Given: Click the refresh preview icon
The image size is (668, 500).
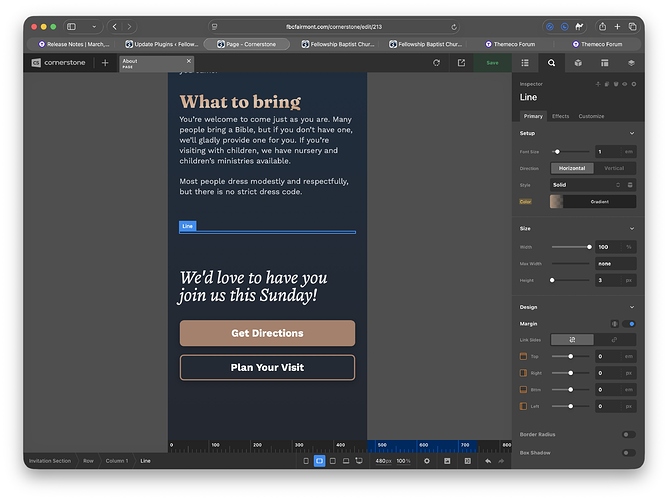Looking at the screenshot, I should point(436,63).
